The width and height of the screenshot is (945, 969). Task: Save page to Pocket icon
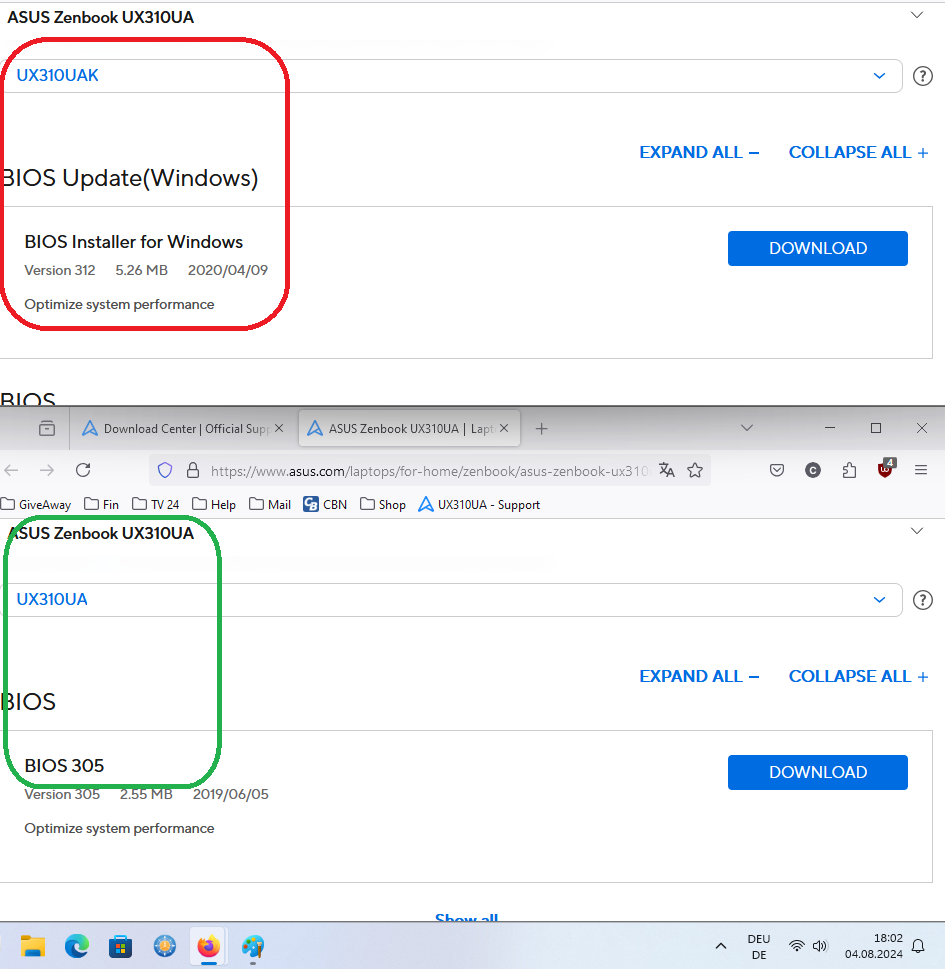click(x=777, y=470)
